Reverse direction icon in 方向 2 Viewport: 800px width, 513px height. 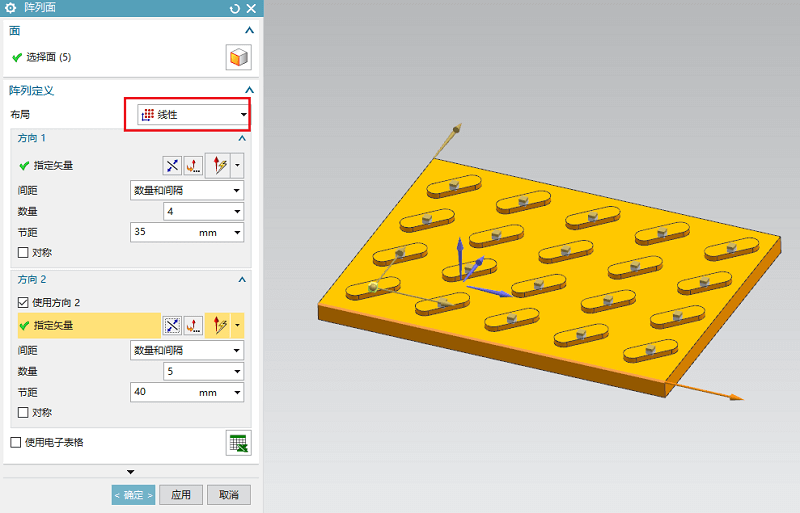(172, 325)
